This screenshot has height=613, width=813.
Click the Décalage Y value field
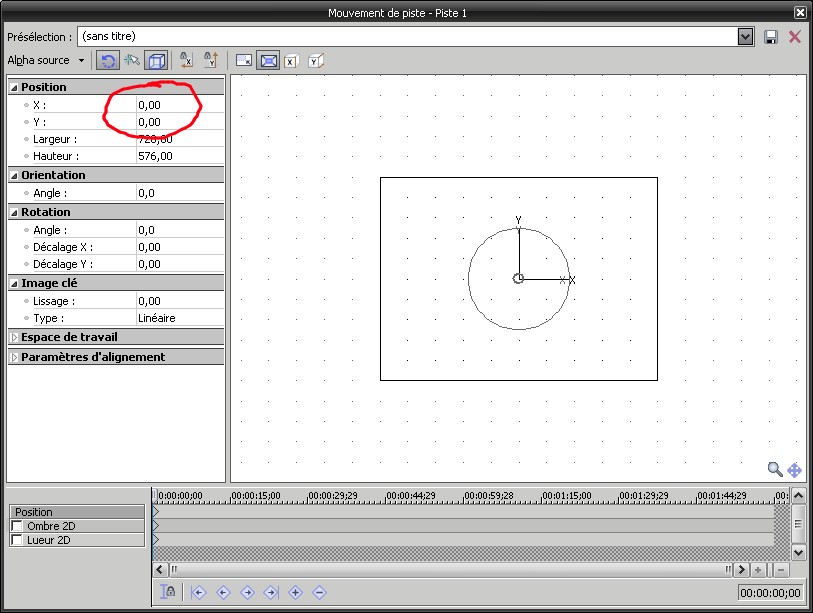[180, 264]
